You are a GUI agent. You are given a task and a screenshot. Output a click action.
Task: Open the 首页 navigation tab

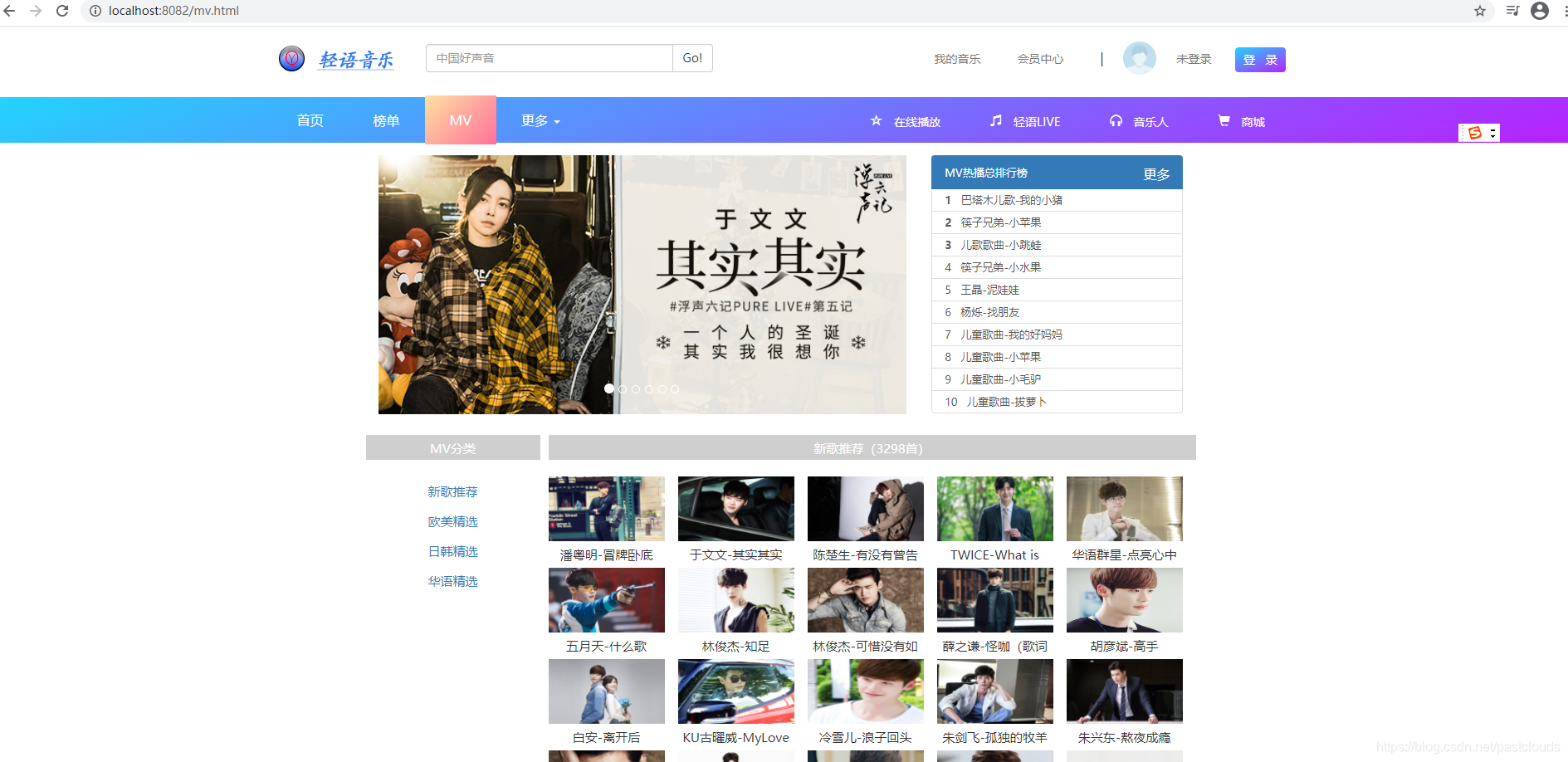point(310,120)
